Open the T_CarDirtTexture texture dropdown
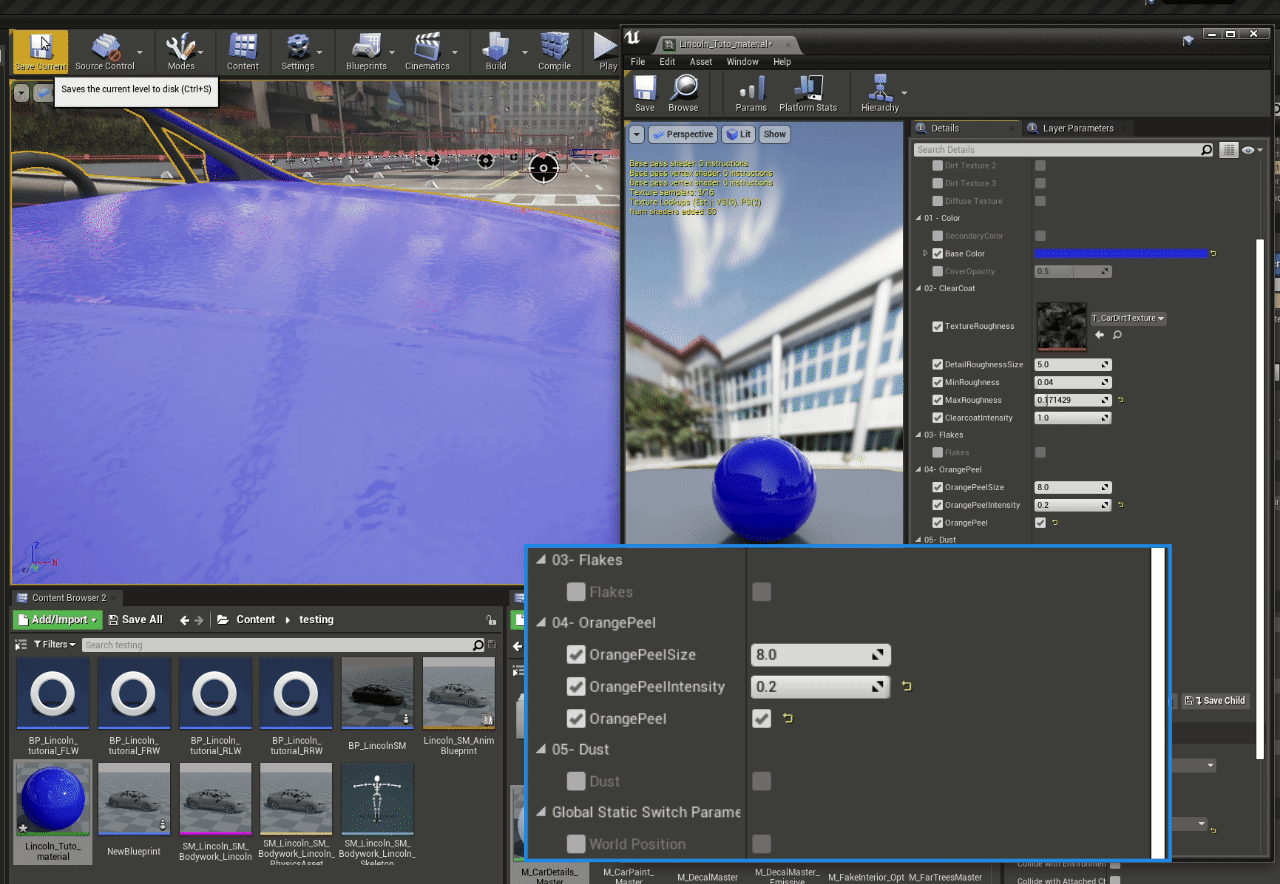 [x=1128, y=318]
